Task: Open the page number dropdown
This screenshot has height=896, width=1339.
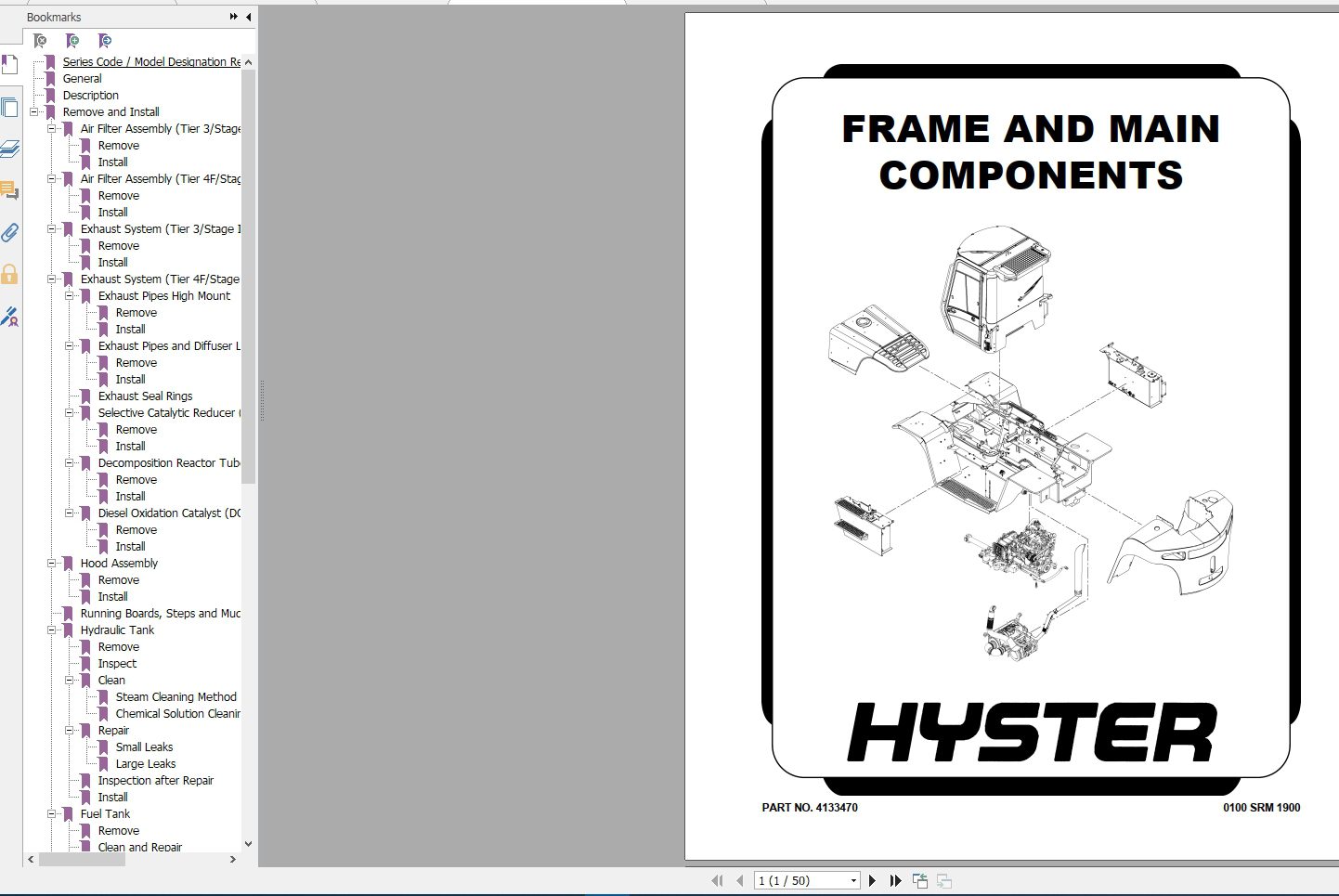Action: (x=853, y=880)
